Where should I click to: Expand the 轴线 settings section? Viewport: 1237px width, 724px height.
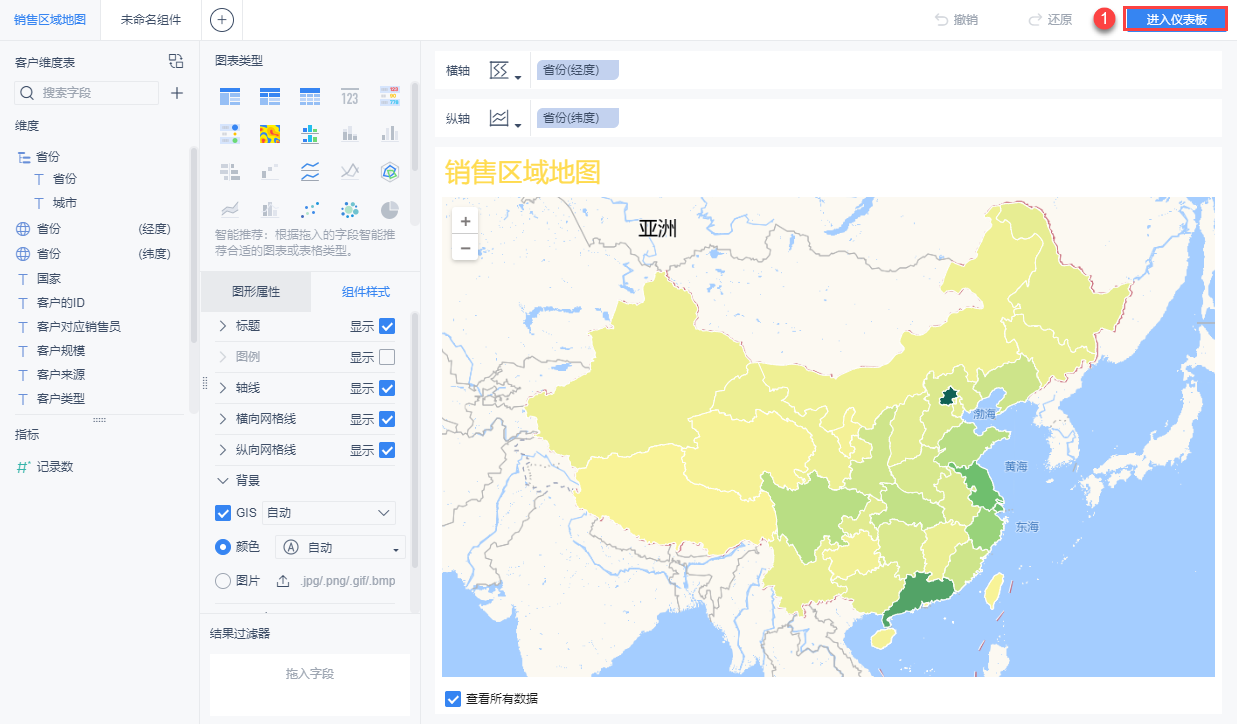[223, 388]
